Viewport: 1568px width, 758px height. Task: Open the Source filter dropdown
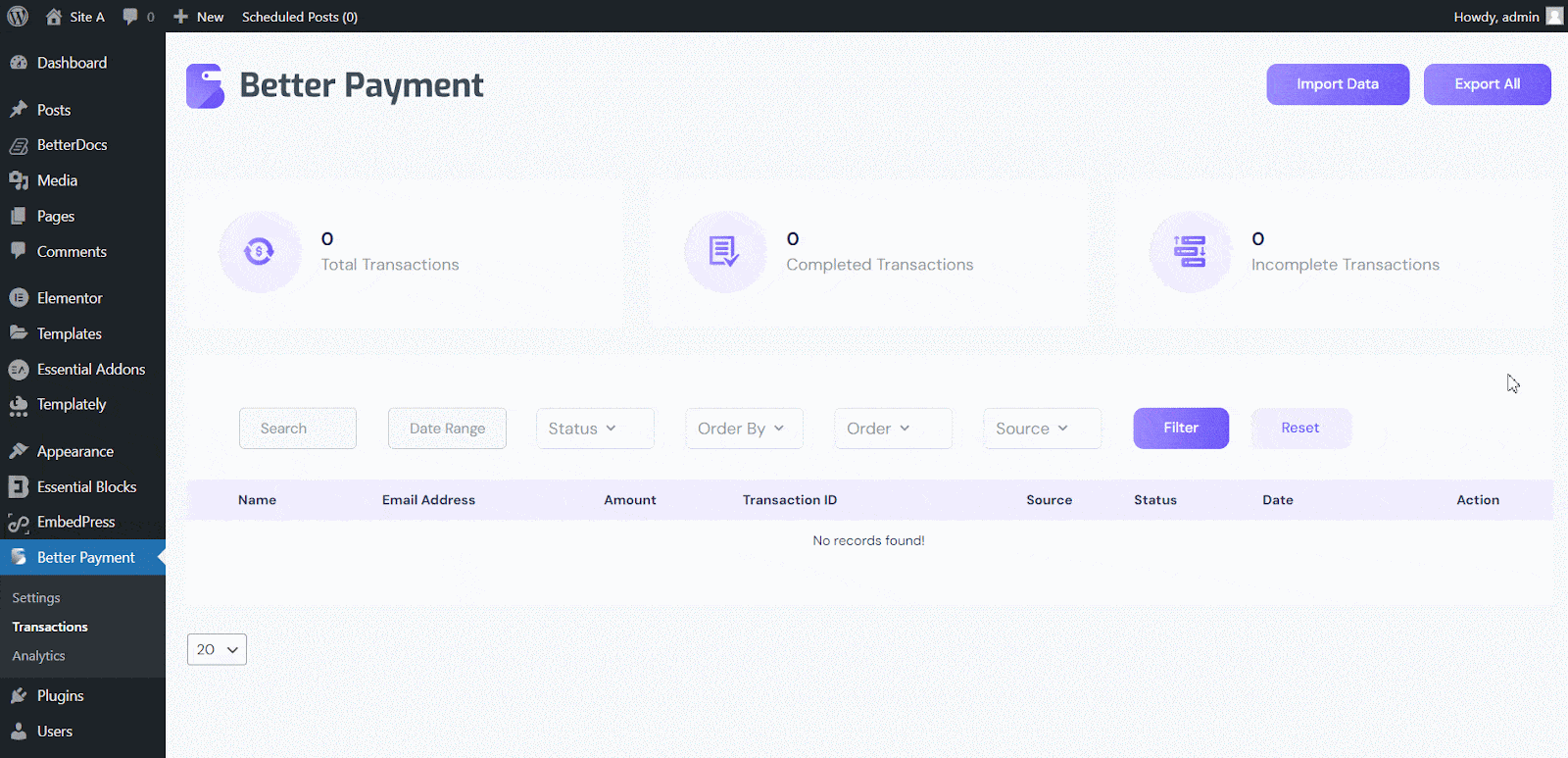click(x=1042, y=429)
